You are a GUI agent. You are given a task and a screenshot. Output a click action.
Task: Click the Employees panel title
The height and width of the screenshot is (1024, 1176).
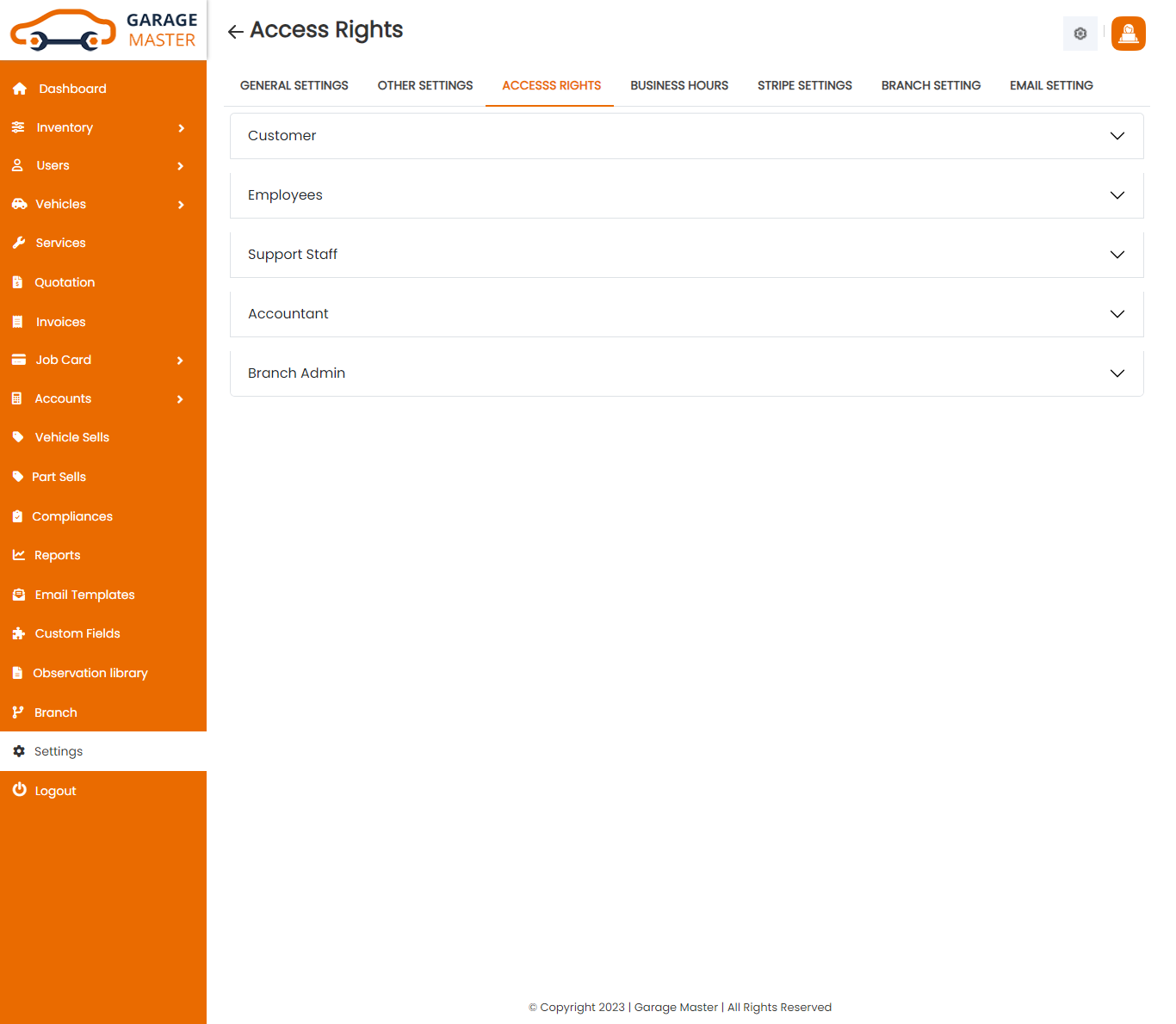click(x=285, y=195)
